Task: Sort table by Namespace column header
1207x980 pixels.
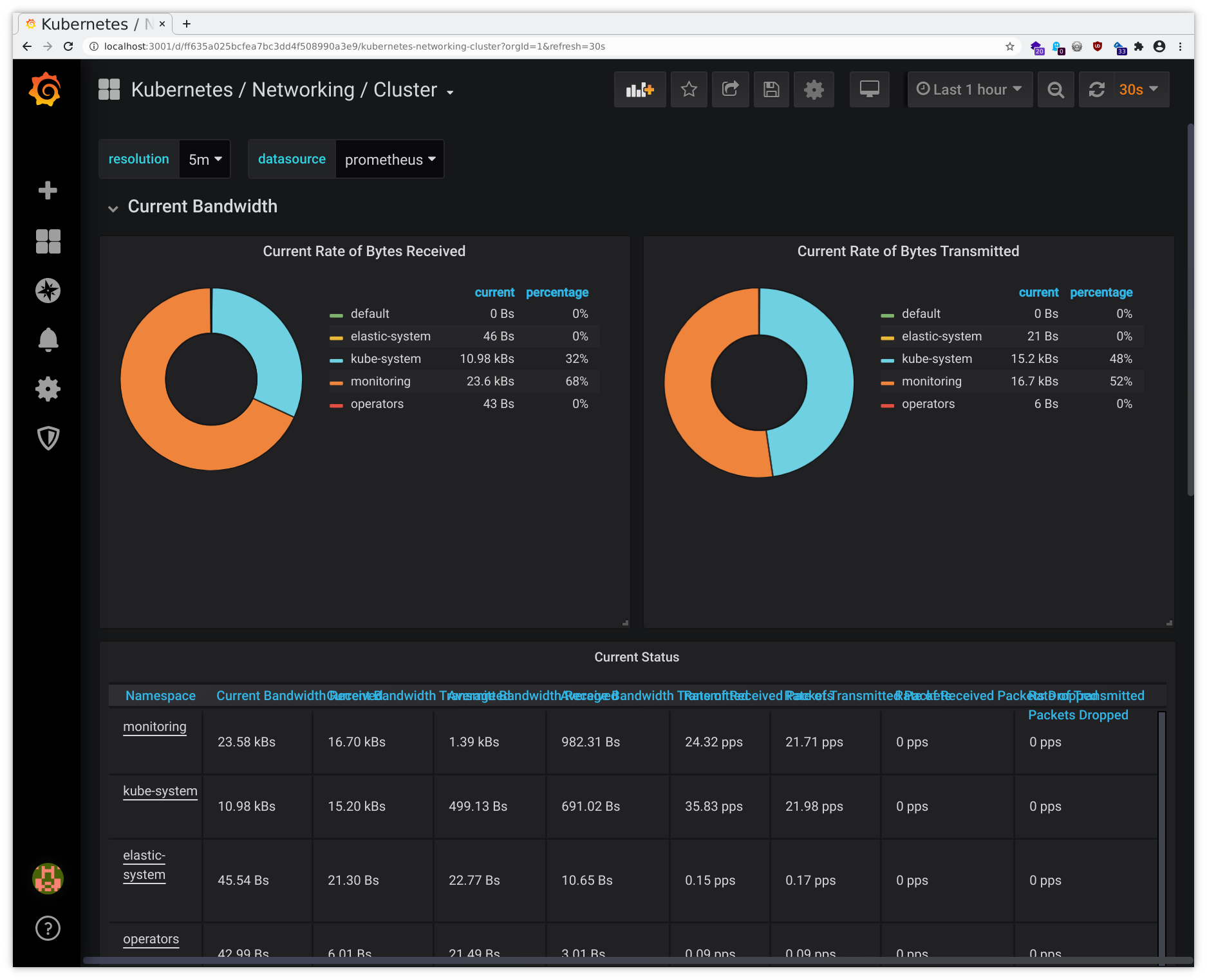Action: click(x=160, y=696)
